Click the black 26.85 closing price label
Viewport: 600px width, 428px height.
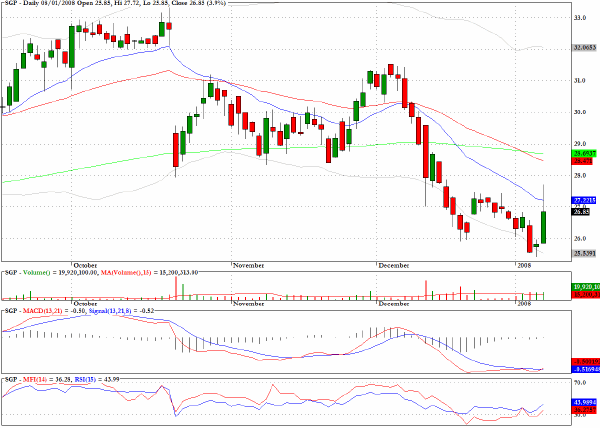(581, 211)
